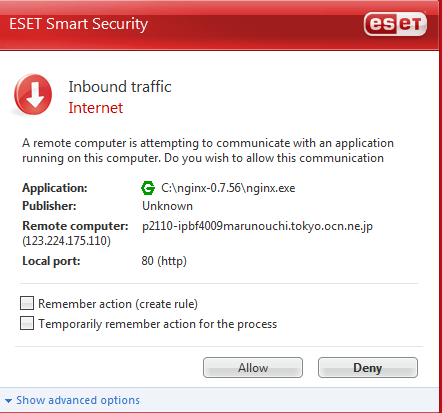442x413 pixels.
Task: Click the red Internet zone label
Action: click(96, 108)
